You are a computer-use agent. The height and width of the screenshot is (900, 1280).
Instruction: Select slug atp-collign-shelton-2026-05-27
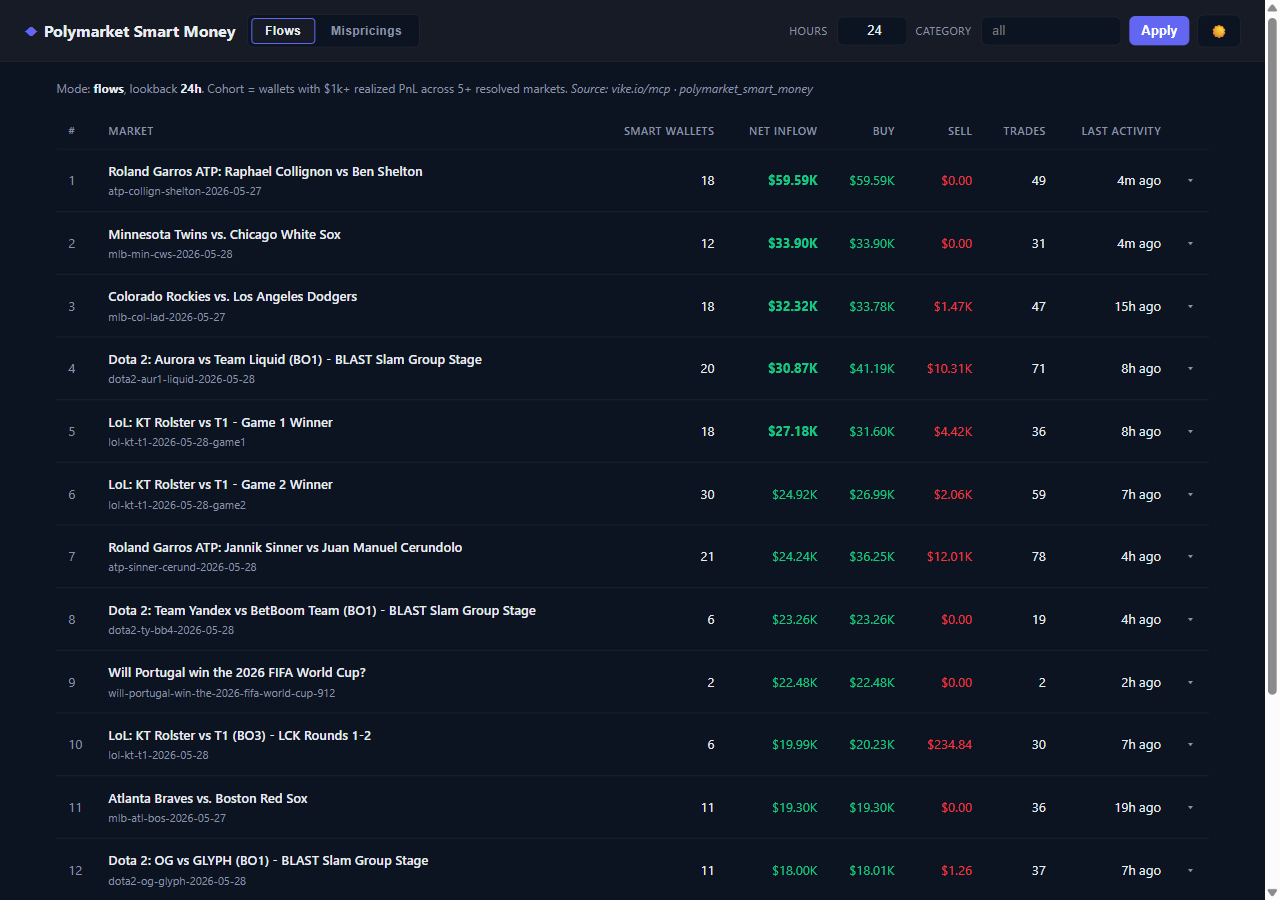[185, 191]
